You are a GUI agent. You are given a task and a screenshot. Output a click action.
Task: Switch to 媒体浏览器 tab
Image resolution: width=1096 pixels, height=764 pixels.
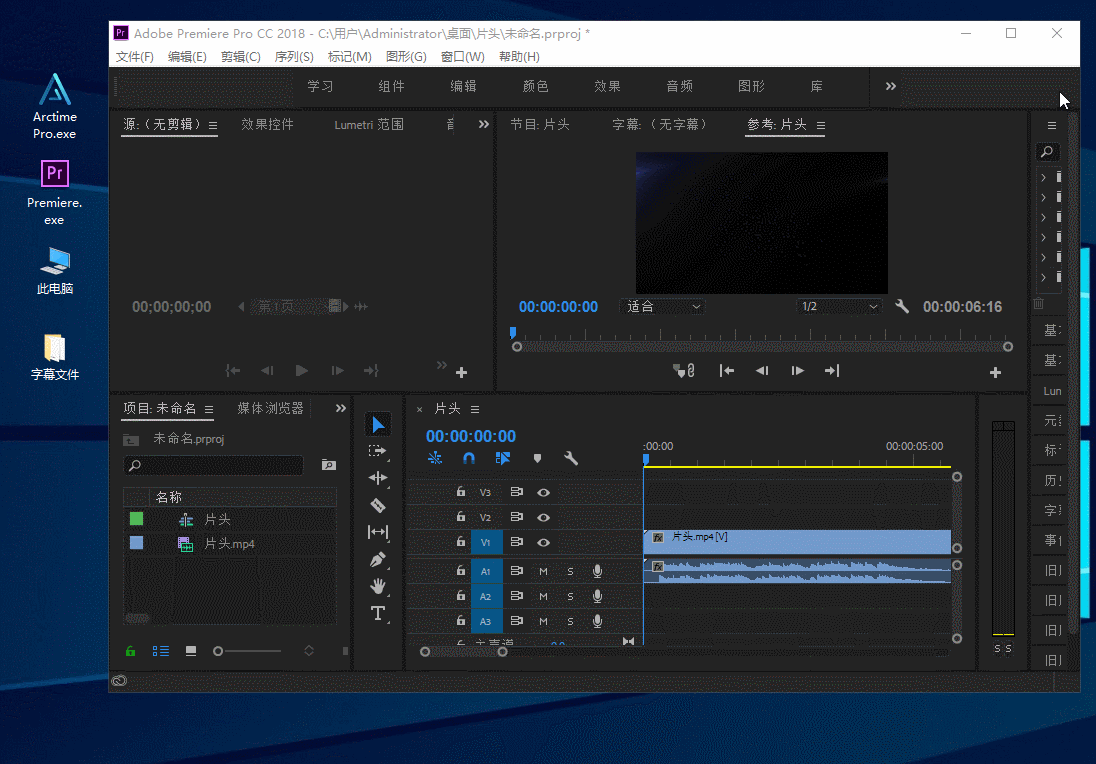271,408
